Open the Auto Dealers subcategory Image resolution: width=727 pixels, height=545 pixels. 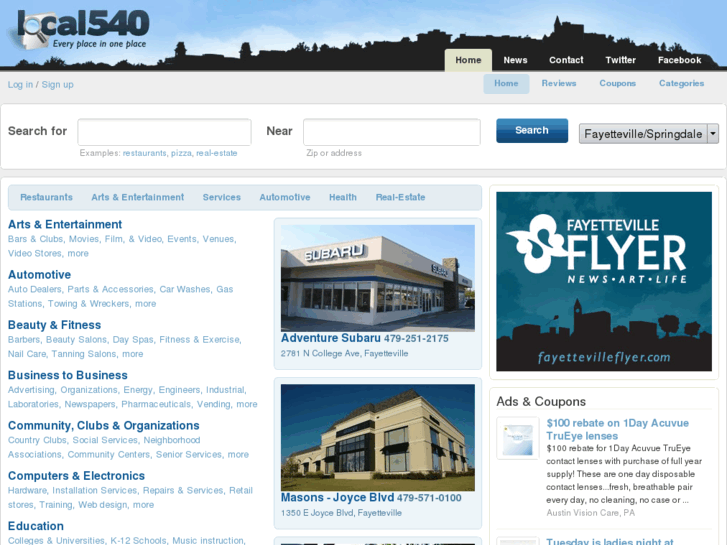tap(34, 289)
